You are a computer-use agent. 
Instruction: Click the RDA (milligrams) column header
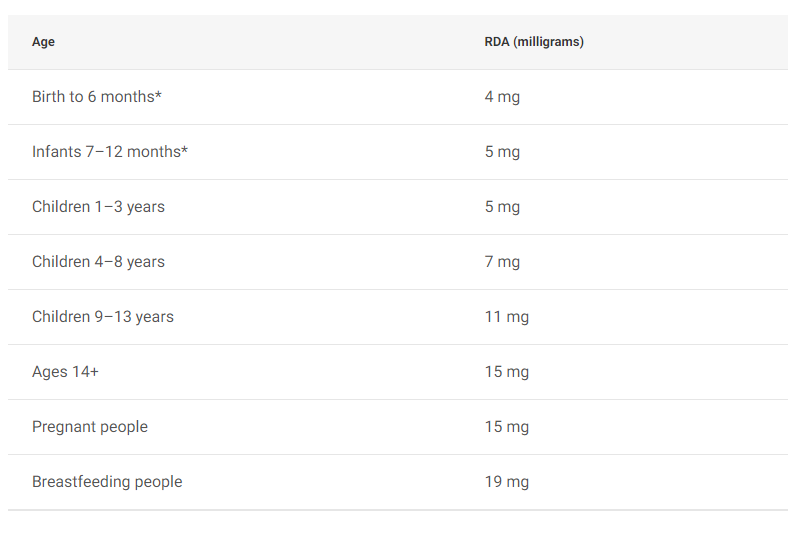click(x=534, y=42)
